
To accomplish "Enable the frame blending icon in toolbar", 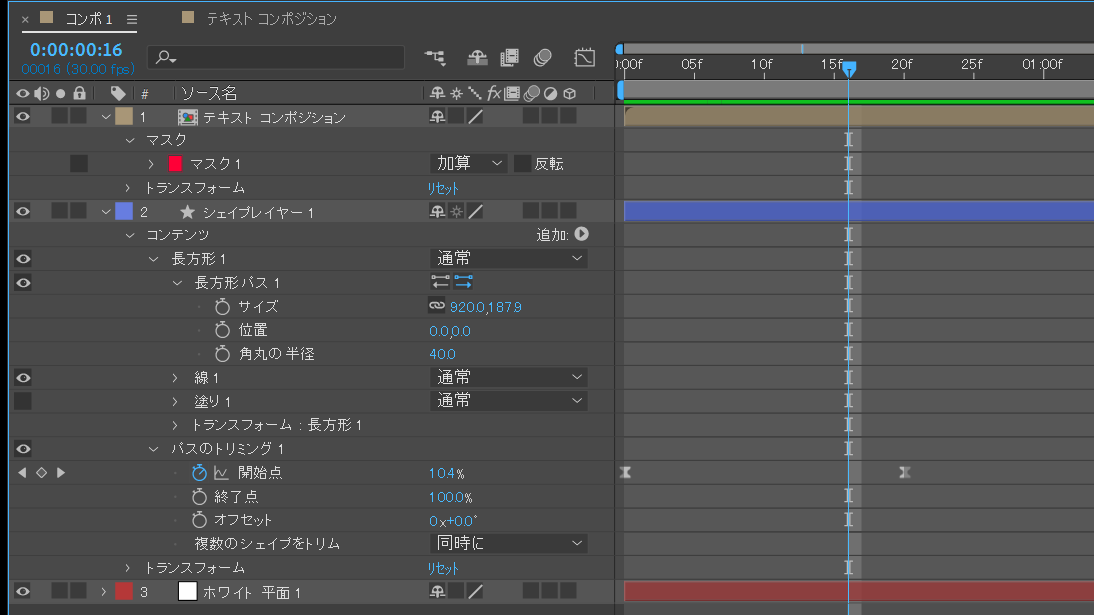I will 510,57.
